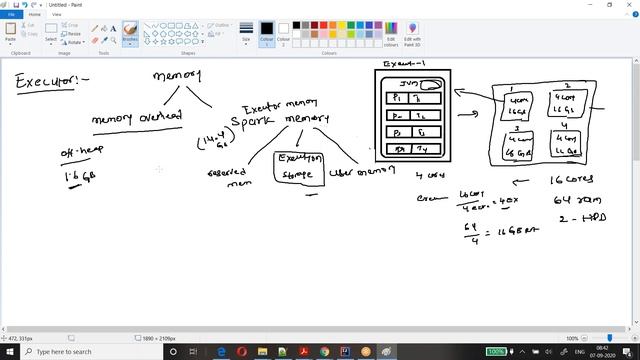The height and width of the screenshot is (360, 640).
Task: Switch to the Home ribbon tab
Action: click(x=35, y=14)
